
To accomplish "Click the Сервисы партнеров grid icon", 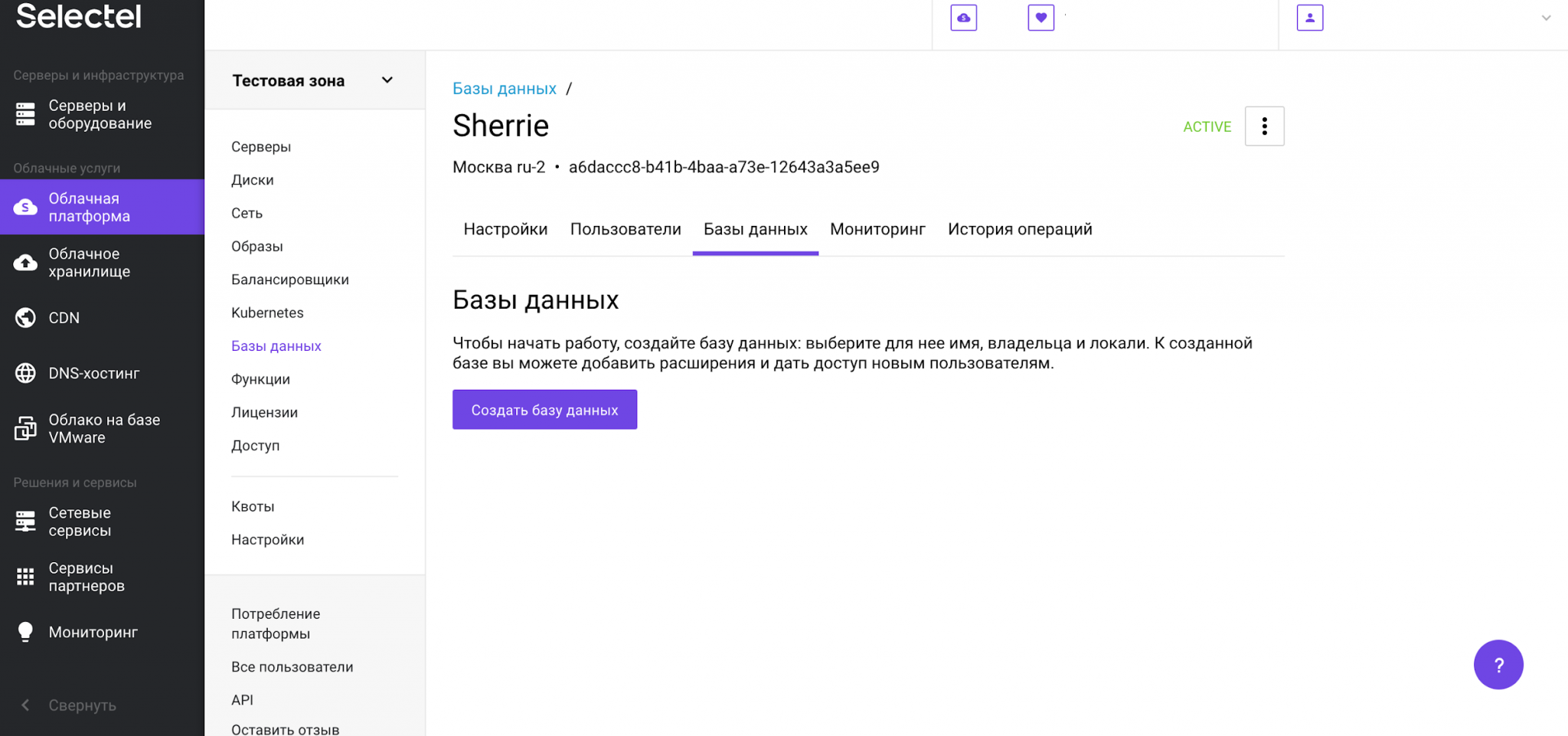I will click(x=25, y=577).
